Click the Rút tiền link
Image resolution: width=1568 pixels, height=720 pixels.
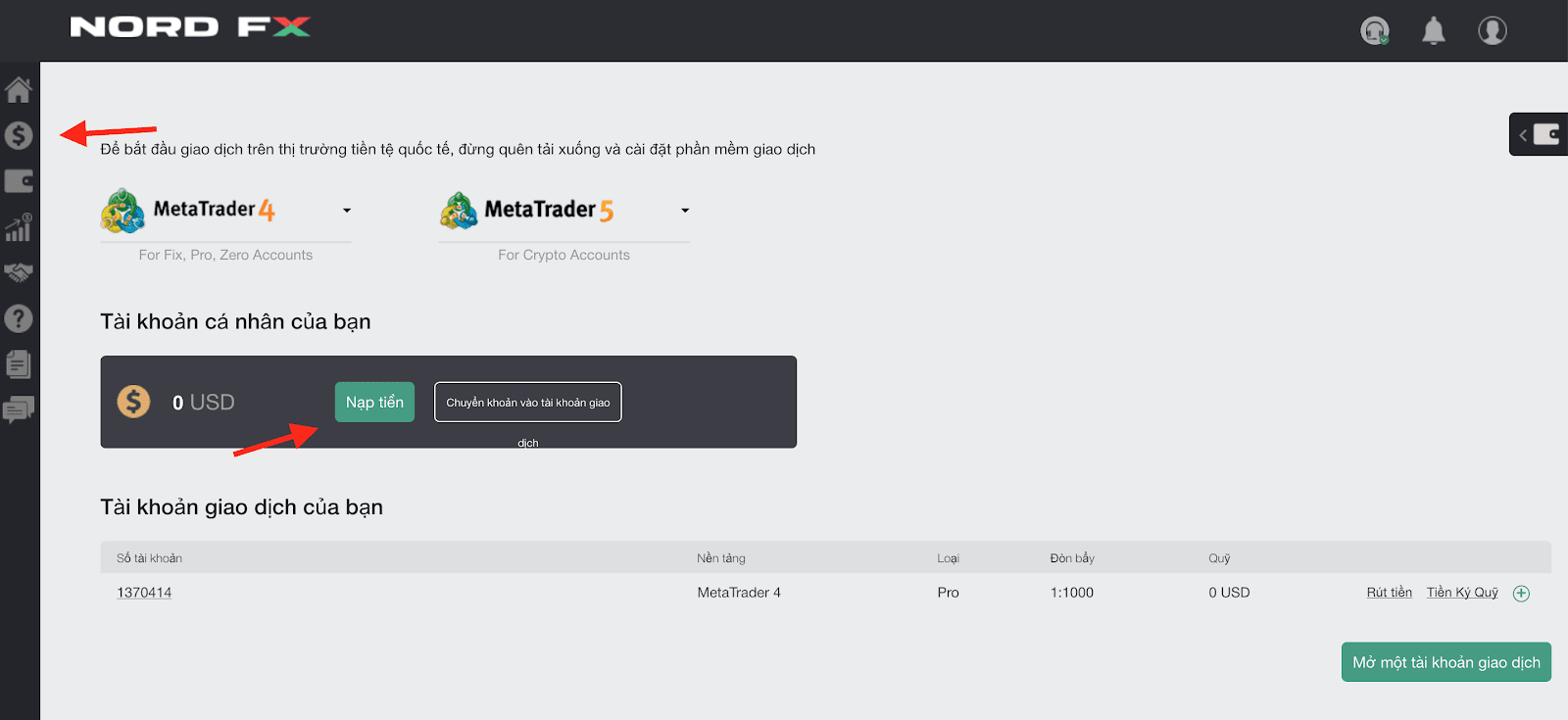pyautogui.click(x=1390, y=593)
